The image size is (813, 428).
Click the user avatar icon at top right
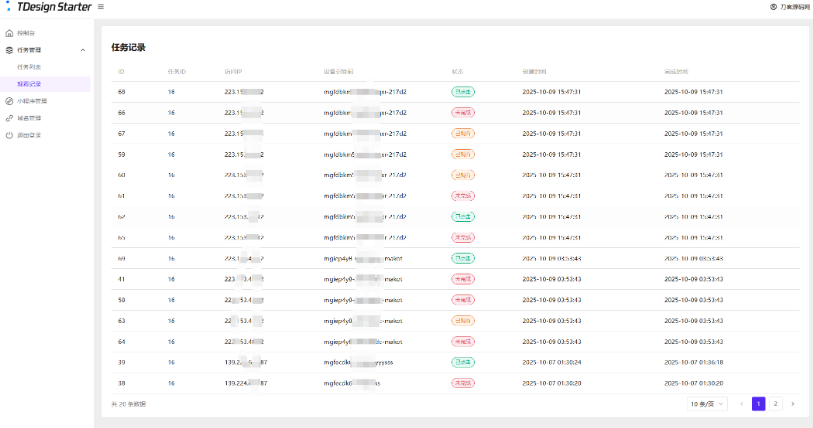773,7
